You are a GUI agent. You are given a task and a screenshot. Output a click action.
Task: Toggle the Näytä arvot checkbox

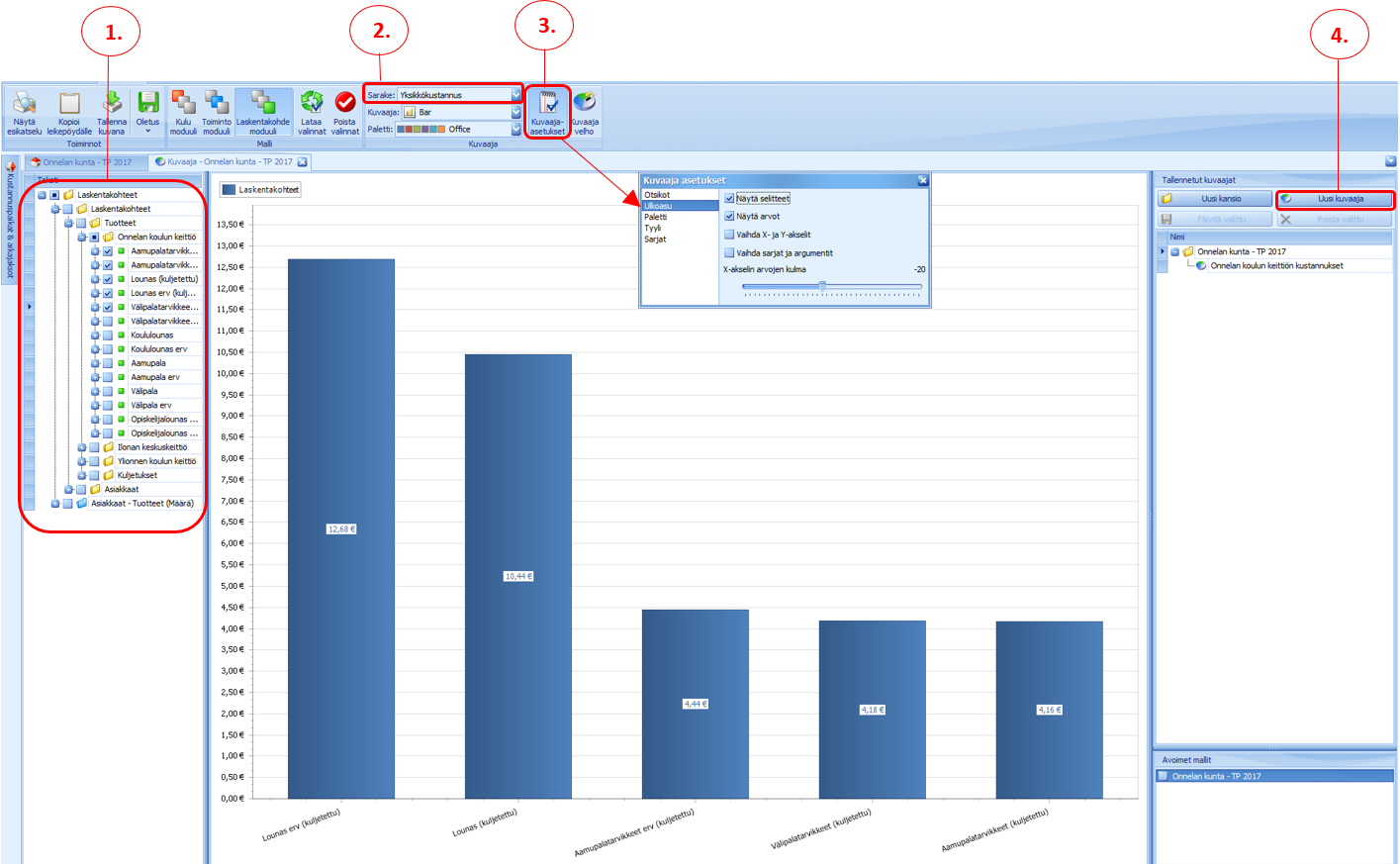[x=729, y=216]
